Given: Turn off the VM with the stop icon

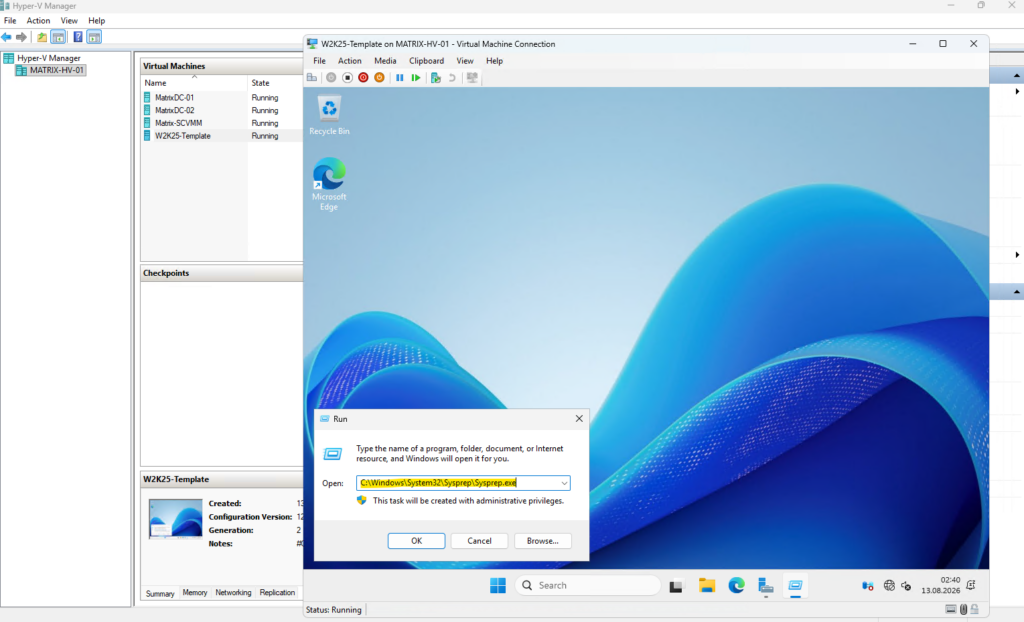Looking at the screenshot, I should pyautogui.click(x=347, y=78).
